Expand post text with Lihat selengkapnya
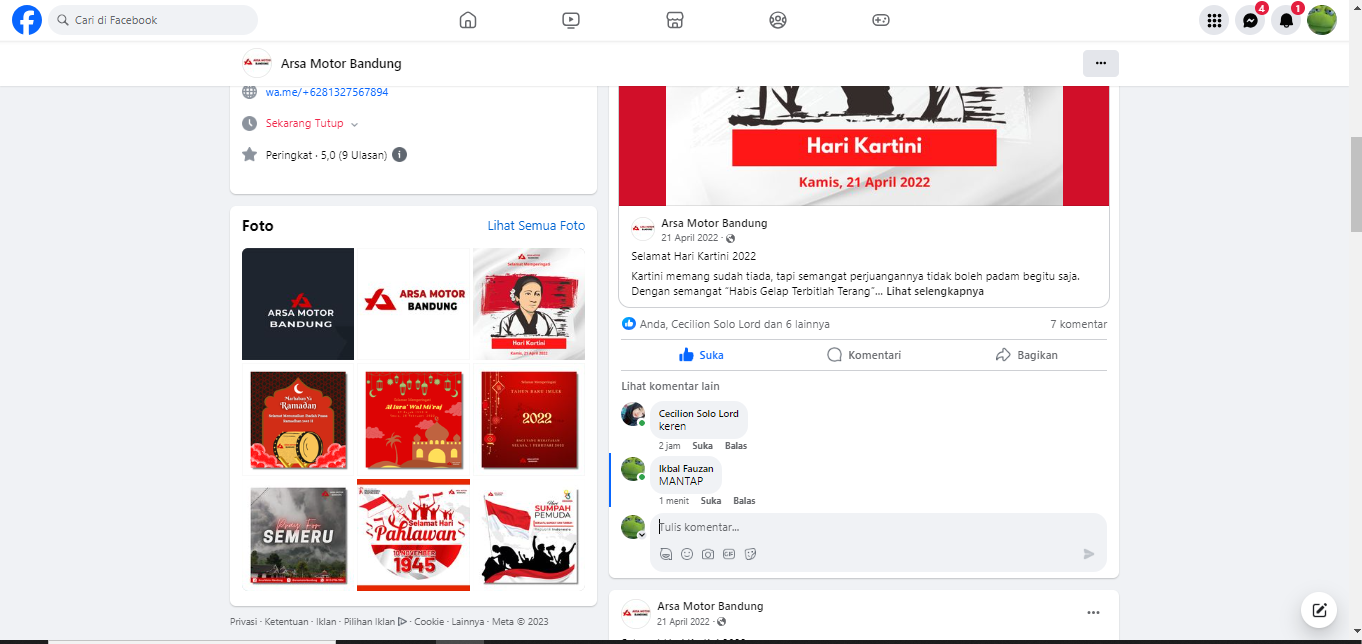This screenshot has width=1362, height=644. pyautogui.click(x=935, y=292)
